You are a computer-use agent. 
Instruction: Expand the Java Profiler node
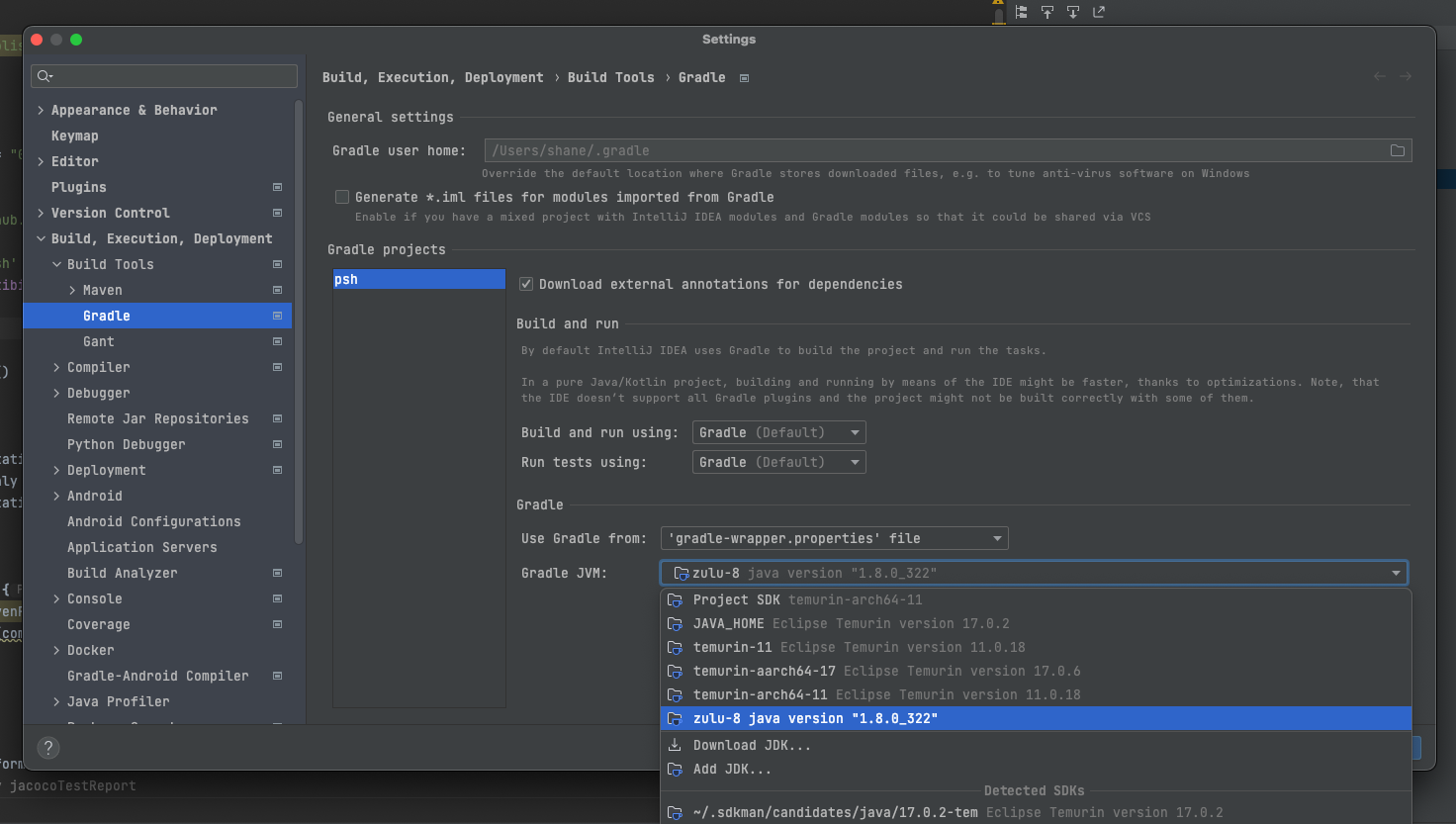pos(56,701)
